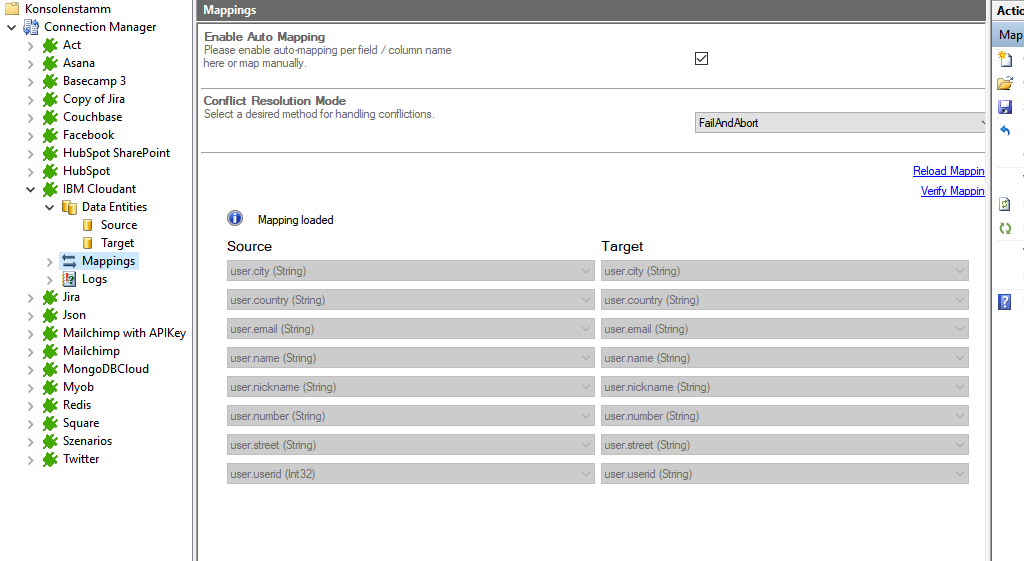Click the blue help question mark icon
Screen dimensions: 1024x561
click(1005, 302)
